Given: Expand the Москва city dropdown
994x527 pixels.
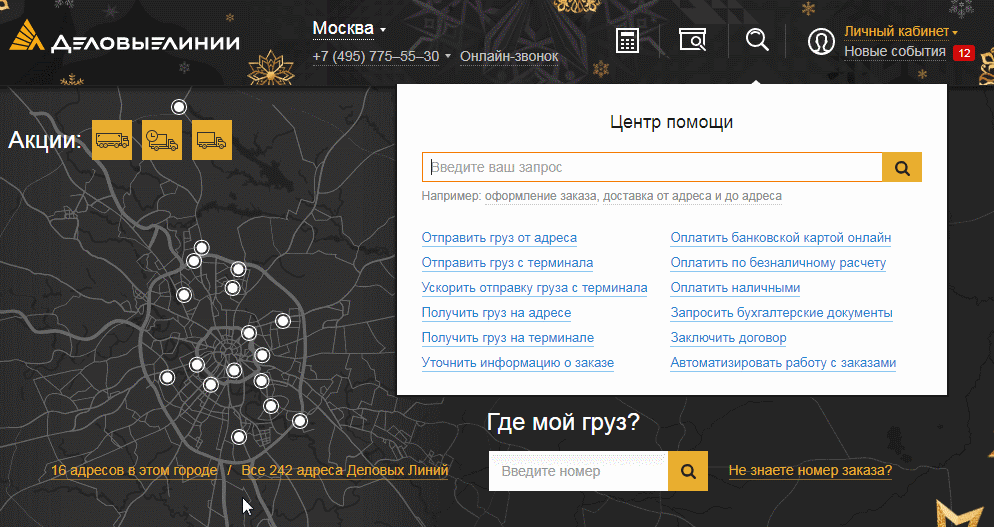Looking at the screenshot, I should coord(349,29).
